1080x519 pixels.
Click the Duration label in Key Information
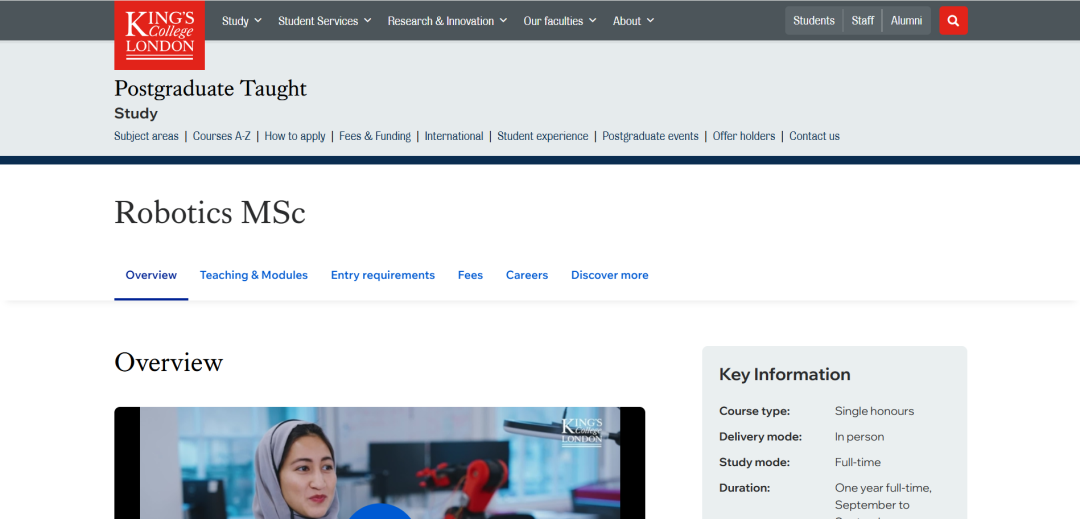click(744, 487)
